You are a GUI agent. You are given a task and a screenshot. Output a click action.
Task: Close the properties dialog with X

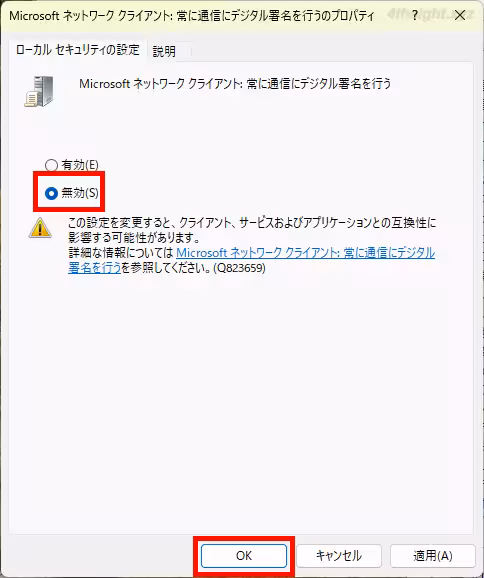(x=460, y=15)
